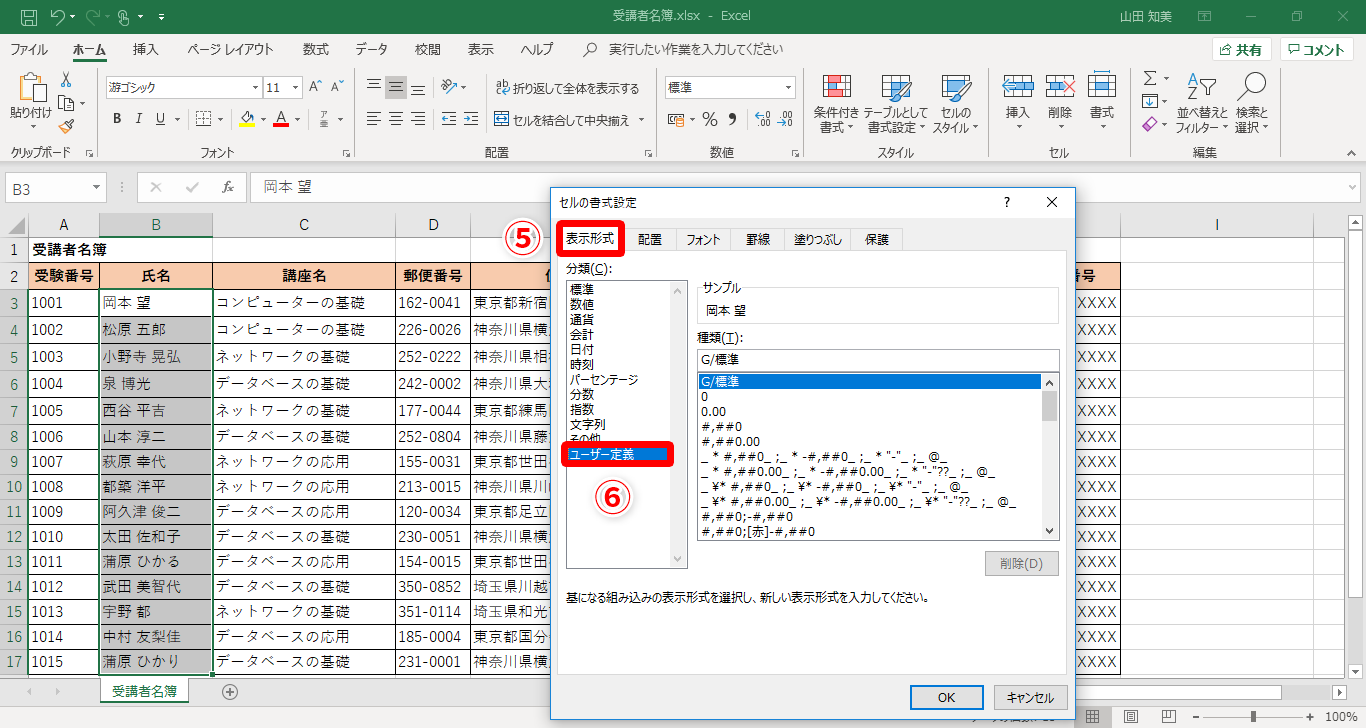Open 検索と選択 find and select
The width and height of the screenshot is (1366, 728).
(x=1251, y=104)
